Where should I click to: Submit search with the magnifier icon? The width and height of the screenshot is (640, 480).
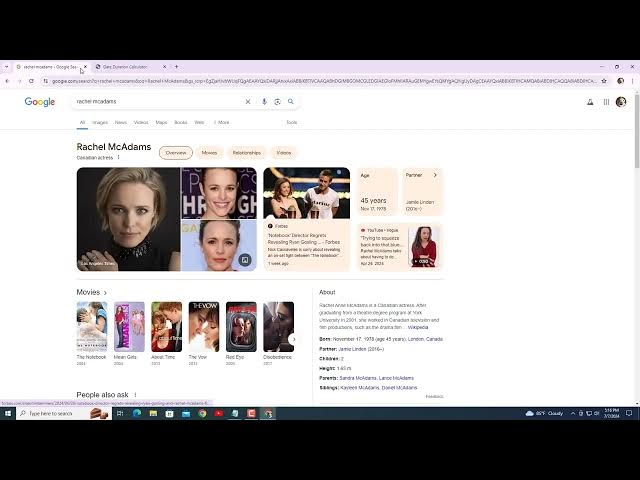(x=291, y=101)
